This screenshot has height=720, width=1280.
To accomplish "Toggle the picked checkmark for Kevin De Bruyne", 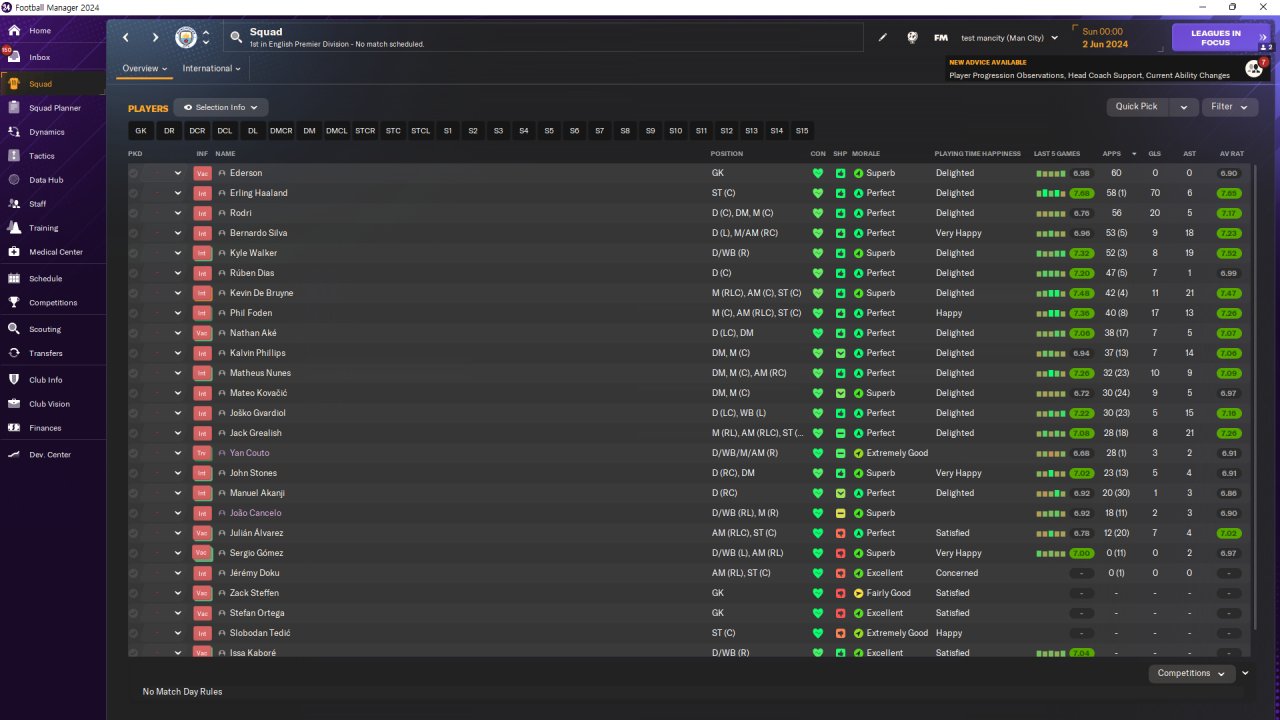I will click(x=134, y=293).
